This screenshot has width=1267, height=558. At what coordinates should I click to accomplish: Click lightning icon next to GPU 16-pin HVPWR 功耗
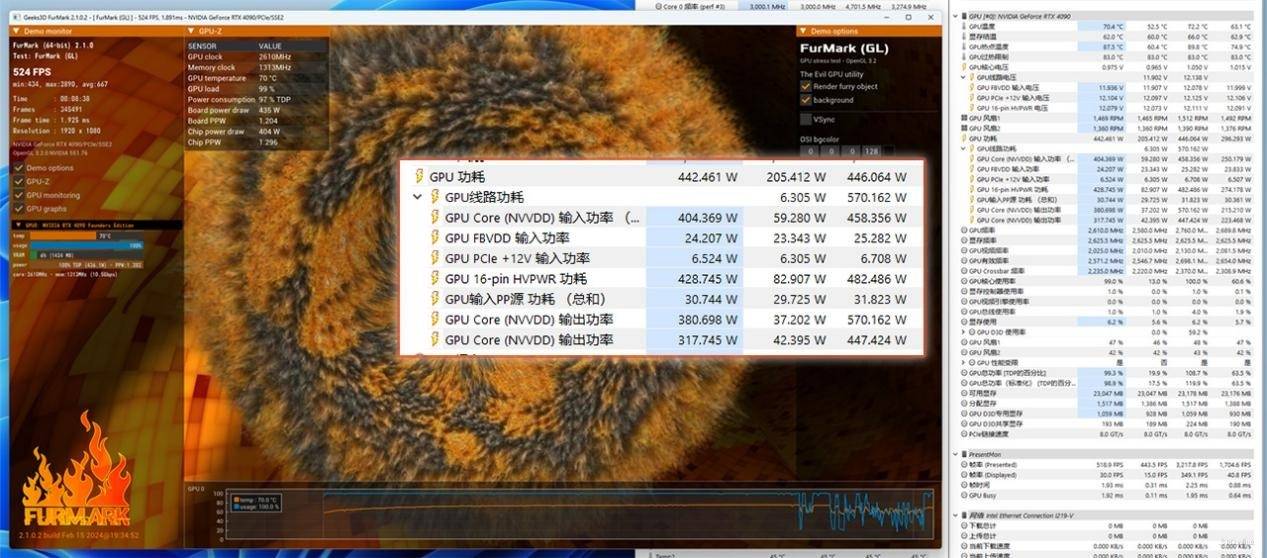point(435,279)
